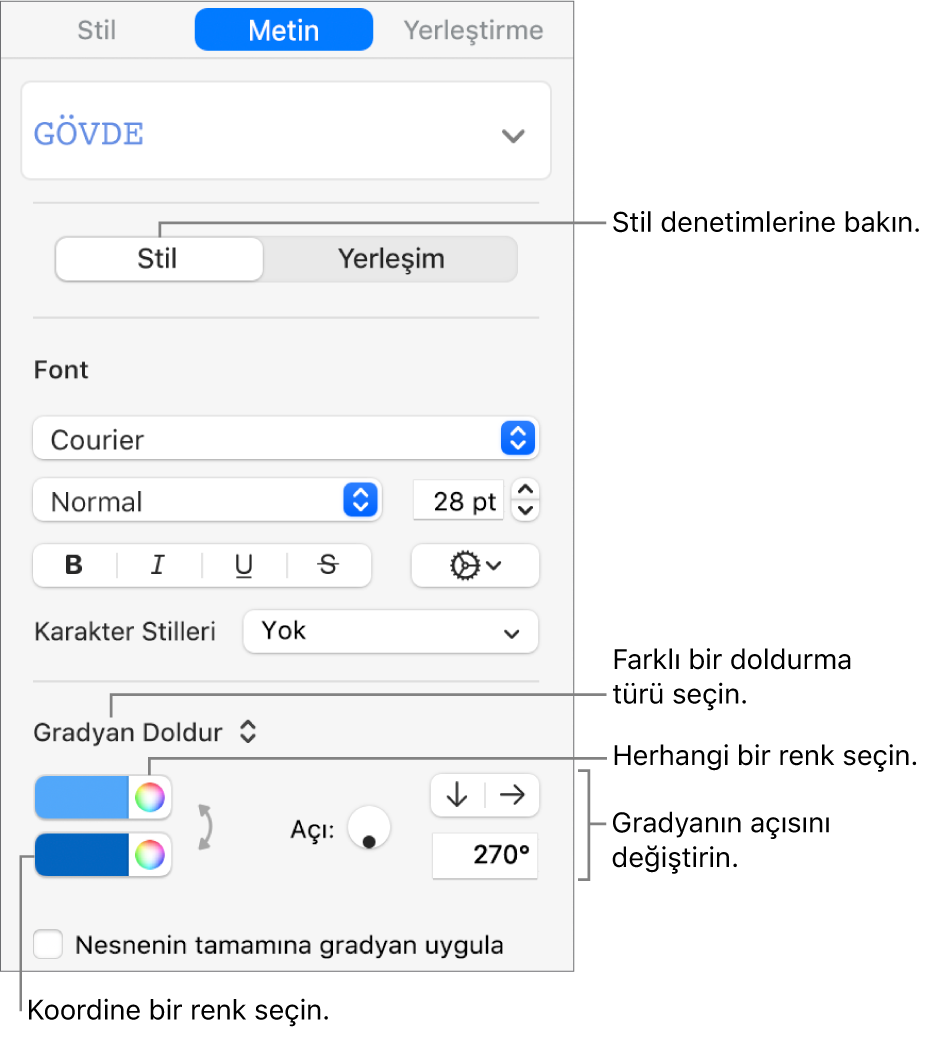Click the light blue gradient color well
This screenshot has width=936, height=1037.
81,798
